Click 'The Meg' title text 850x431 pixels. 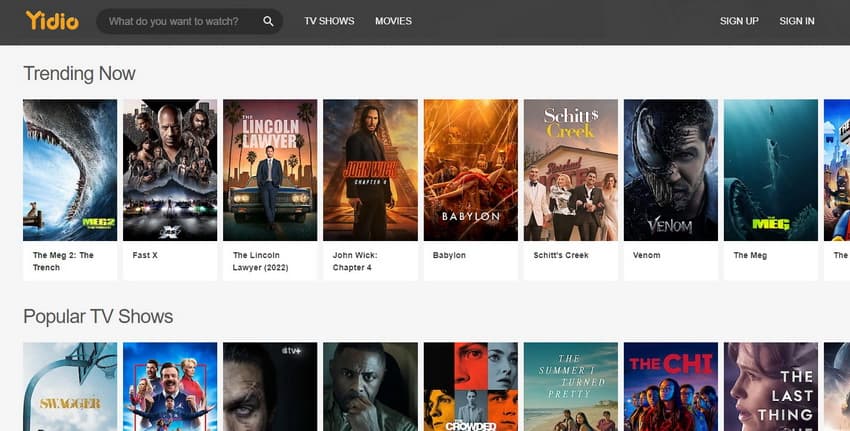click(x=750, y=255)
